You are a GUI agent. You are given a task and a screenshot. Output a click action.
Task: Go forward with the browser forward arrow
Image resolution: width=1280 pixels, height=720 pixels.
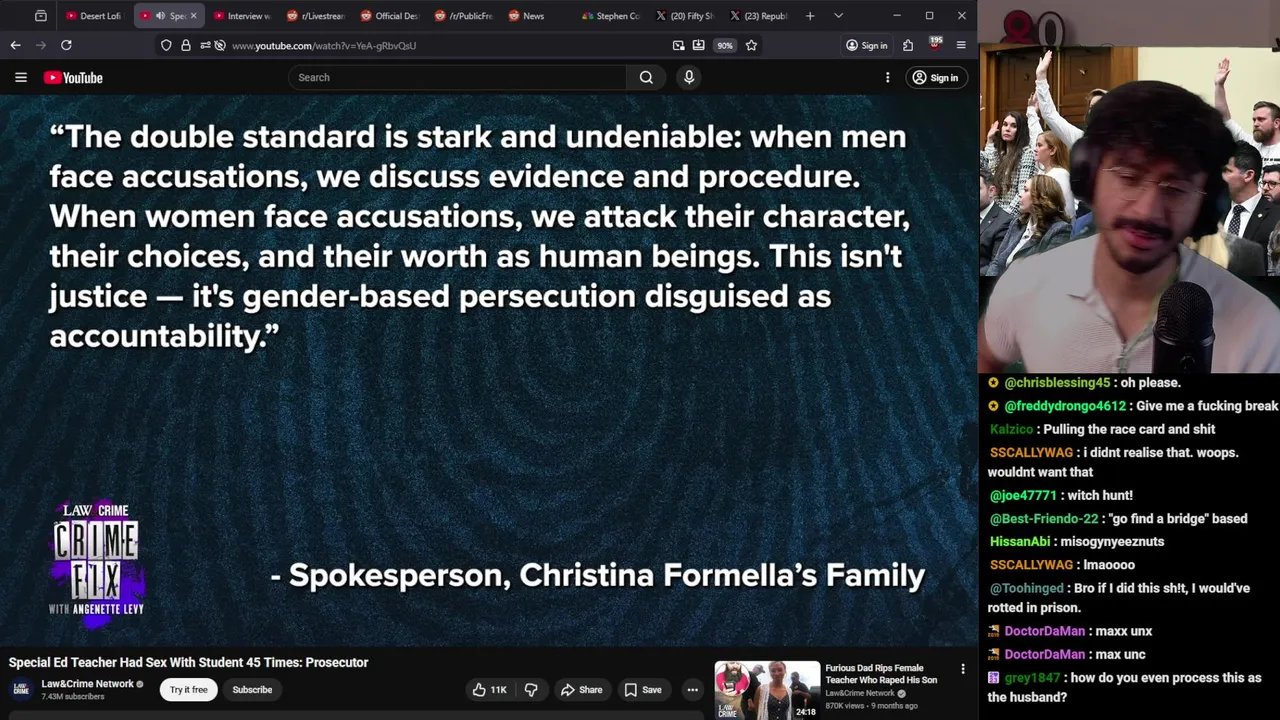tap(41, 45)
